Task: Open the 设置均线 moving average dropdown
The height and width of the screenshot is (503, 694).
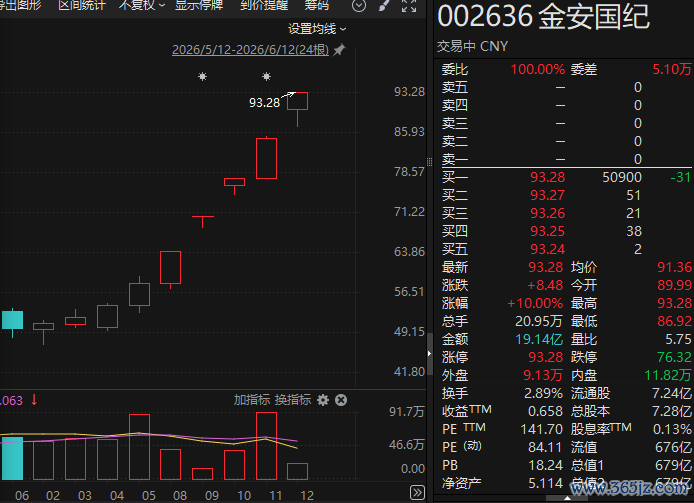Action: tap(317, 29)
